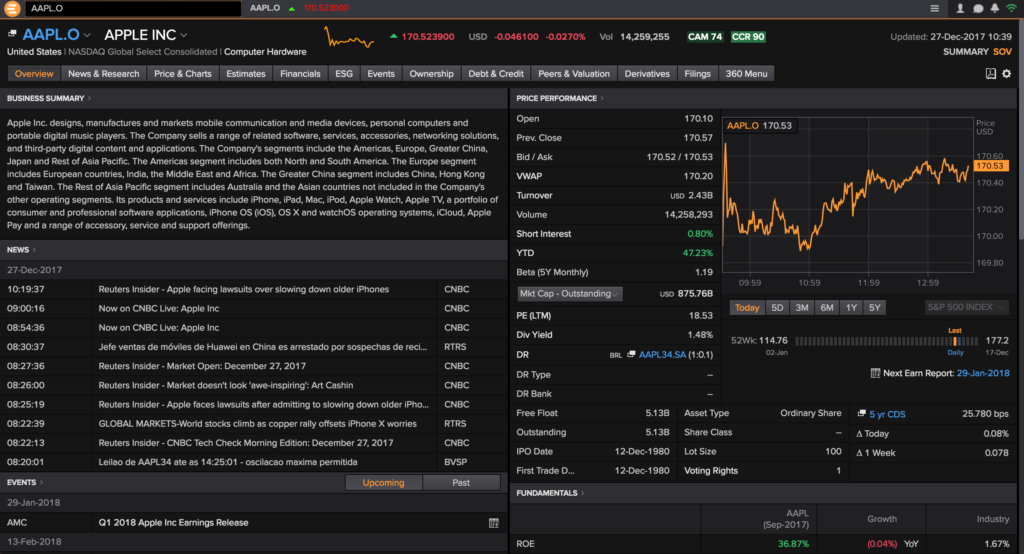Click the calendar icon beside Q1 2018 earnings
Screen dimensions: 1024x554
(493, 523)
